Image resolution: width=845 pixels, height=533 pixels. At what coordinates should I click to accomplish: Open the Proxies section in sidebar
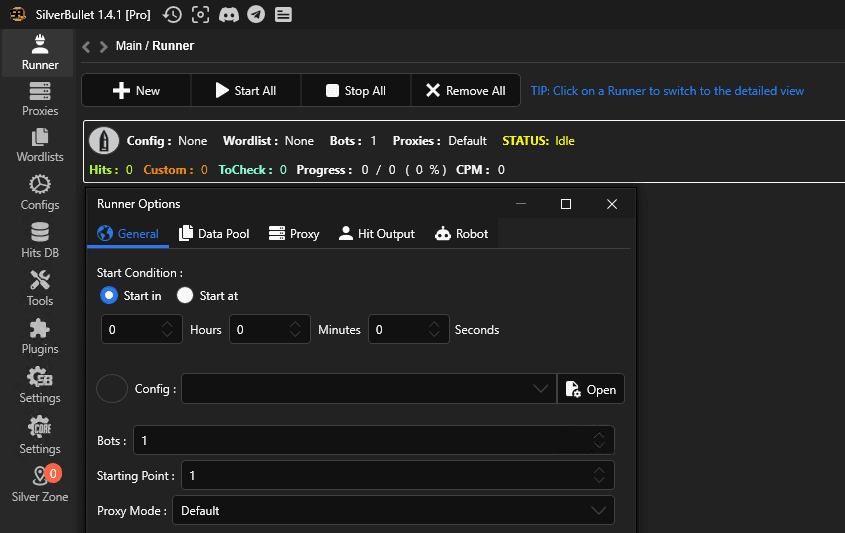pyautogui.click(x=40, y=99)
